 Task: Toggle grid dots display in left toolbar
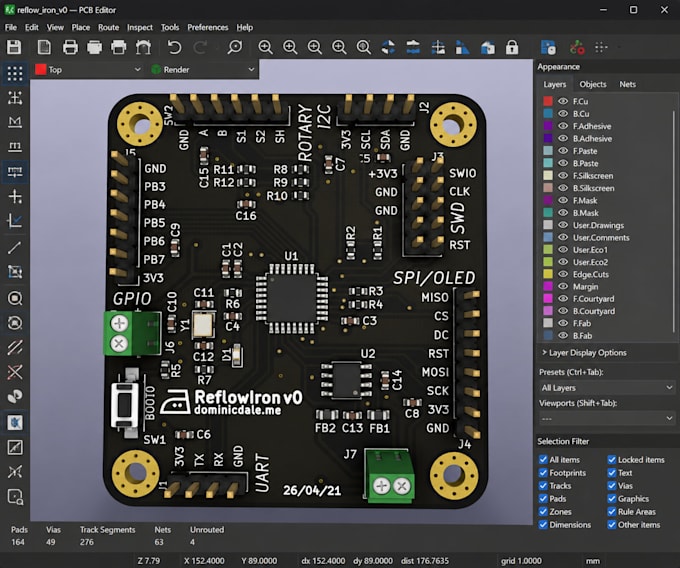point(15,74)
